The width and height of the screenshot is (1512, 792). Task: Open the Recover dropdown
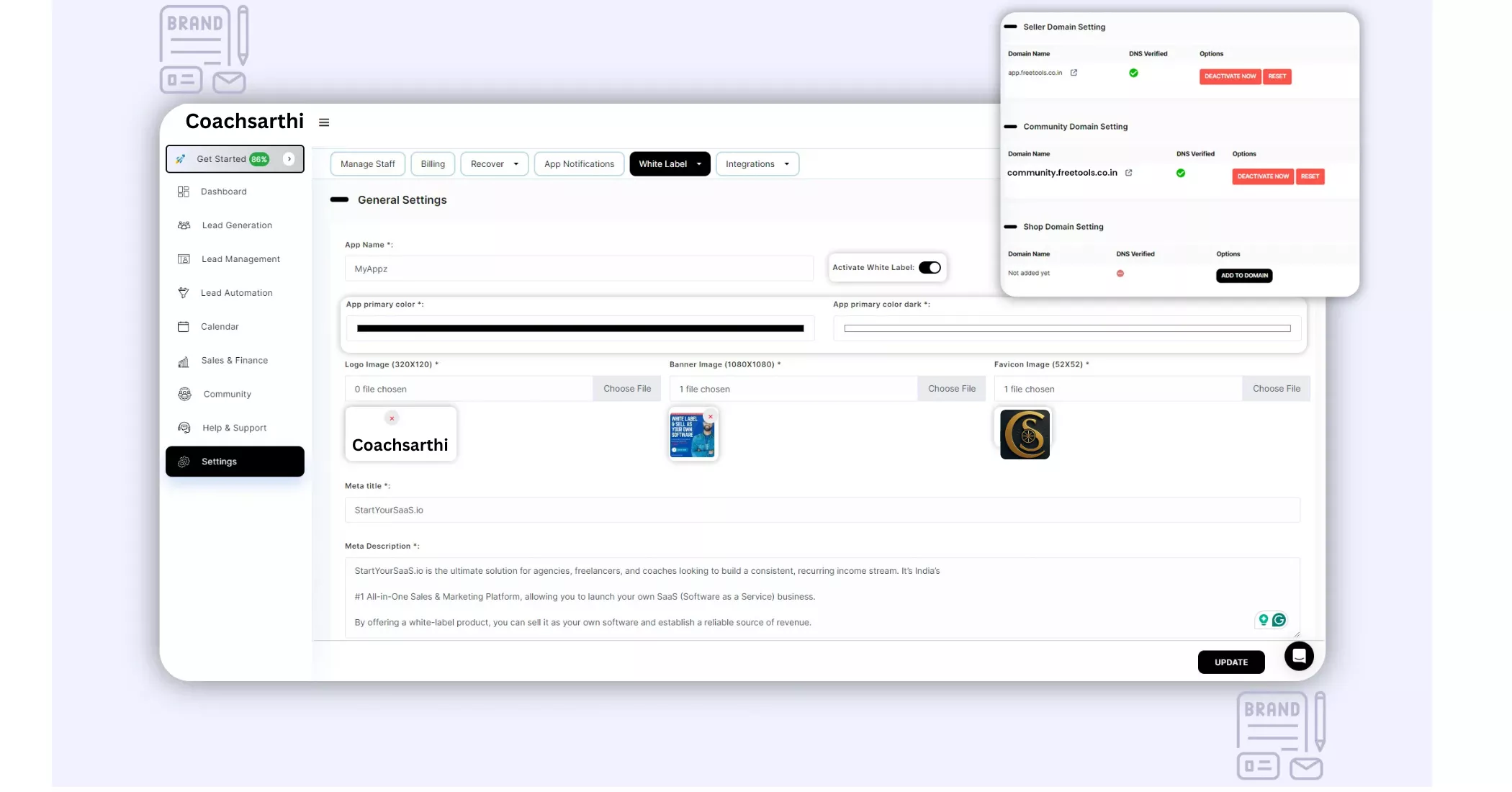[495, 164]
